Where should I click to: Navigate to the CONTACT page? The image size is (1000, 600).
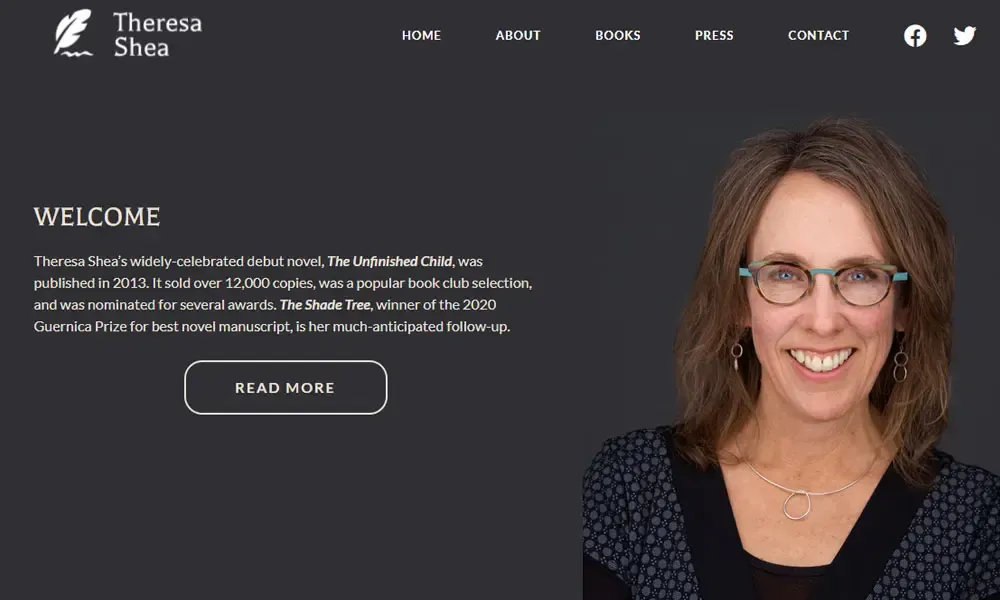[x=818, y=36]
